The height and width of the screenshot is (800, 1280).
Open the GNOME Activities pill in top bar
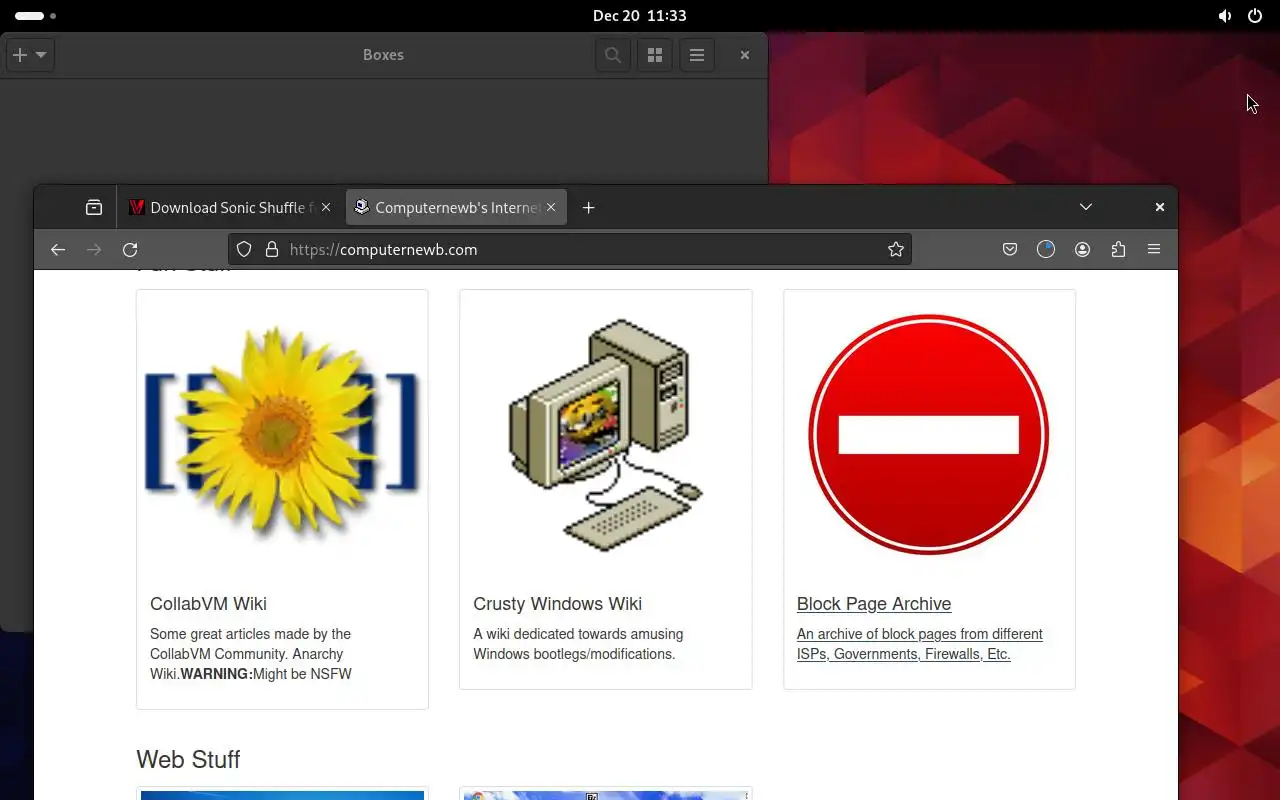(36, 16)
